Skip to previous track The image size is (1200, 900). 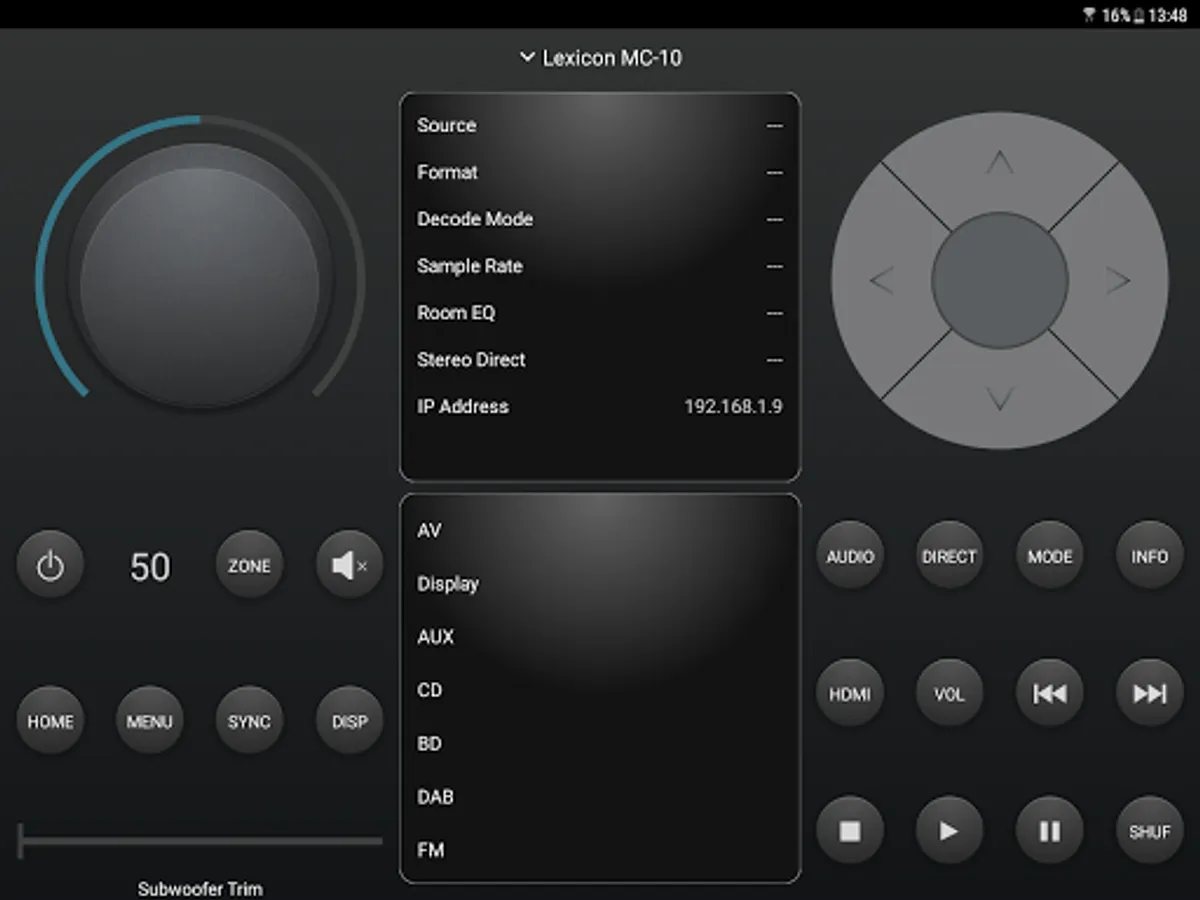(1049, 693)
